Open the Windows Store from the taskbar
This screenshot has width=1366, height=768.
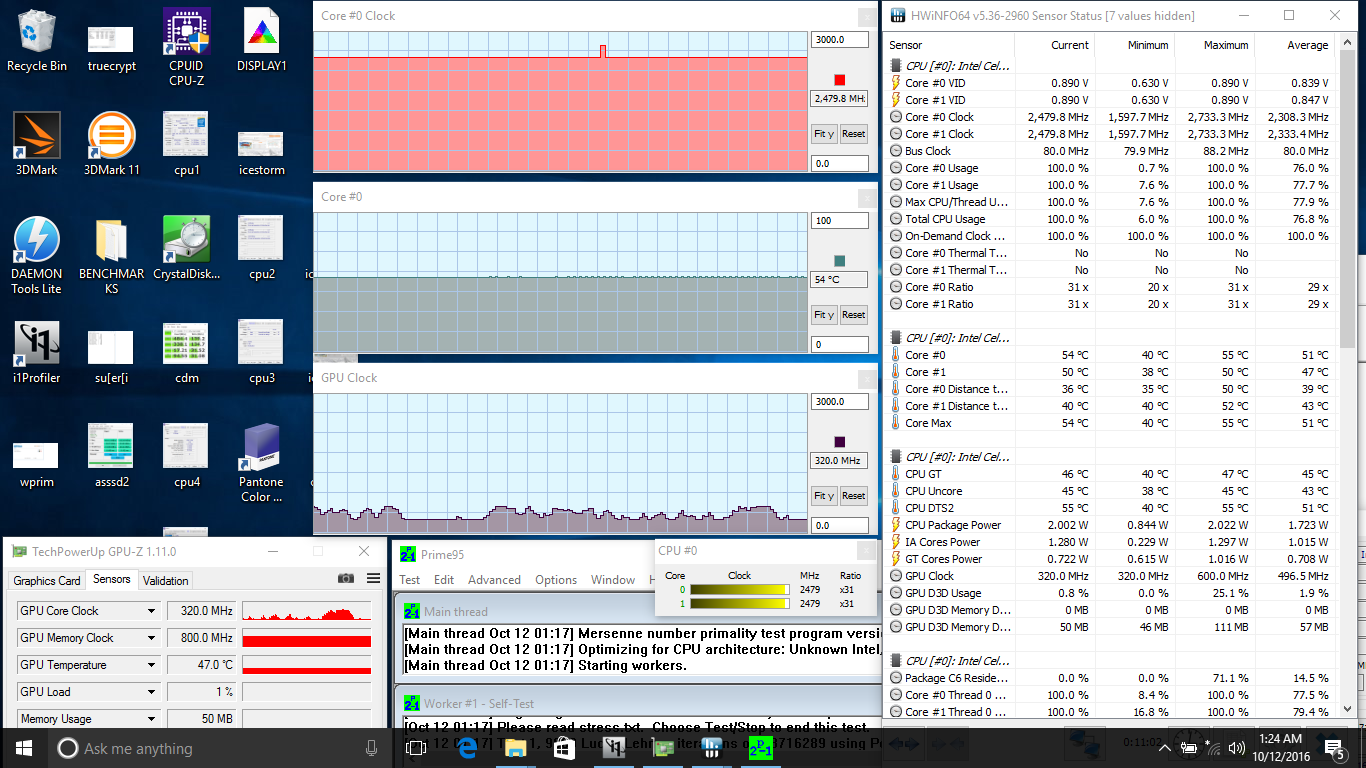pos(564,748)
